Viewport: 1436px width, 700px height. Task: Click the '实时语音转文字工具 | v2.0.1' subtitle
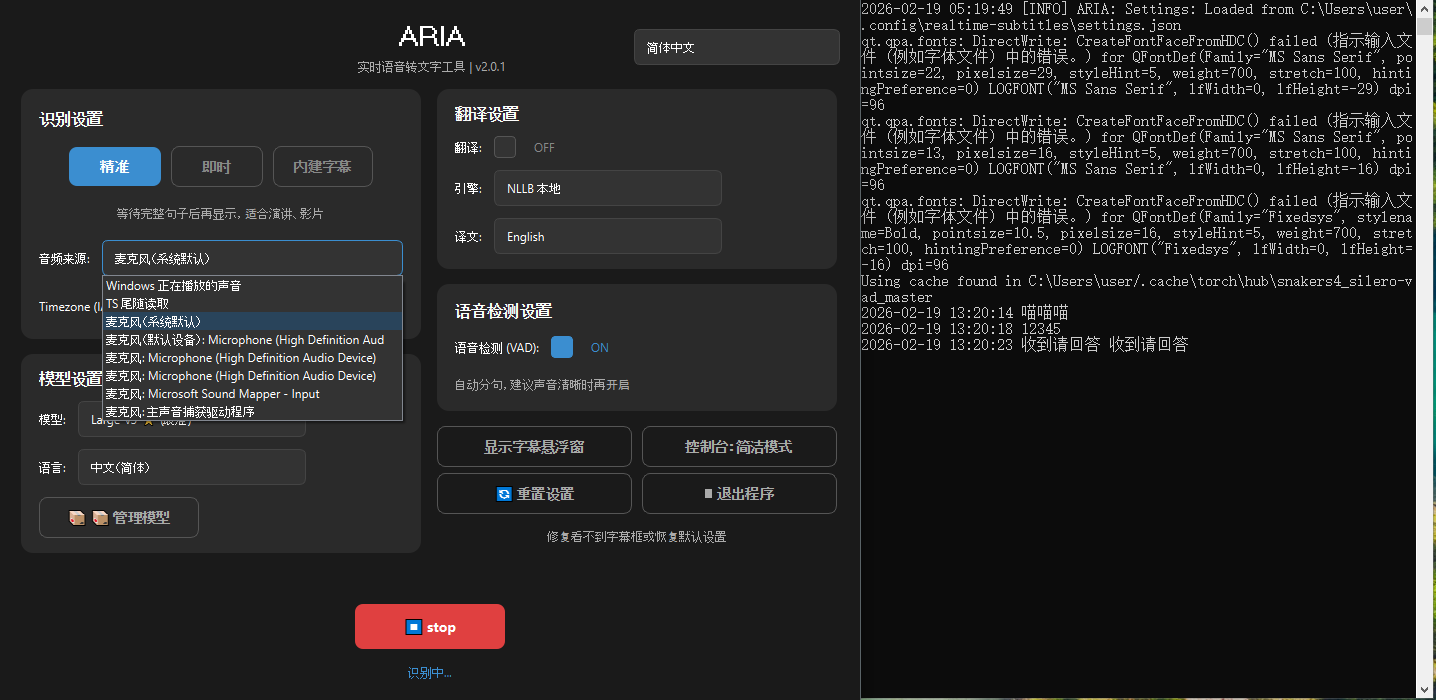tap(431, 67)
